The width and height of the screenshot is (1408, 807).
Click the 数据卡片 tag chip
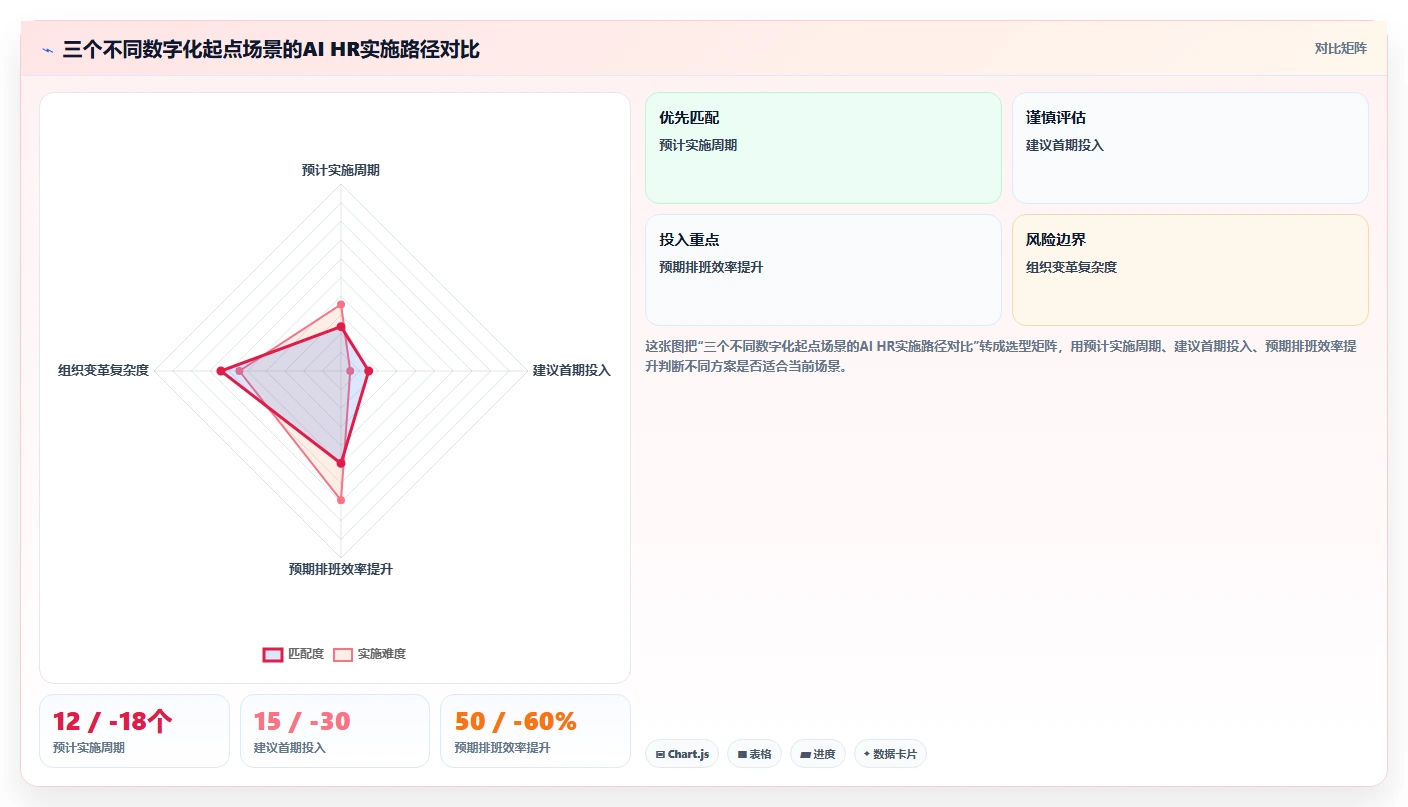tap(890, 754)
